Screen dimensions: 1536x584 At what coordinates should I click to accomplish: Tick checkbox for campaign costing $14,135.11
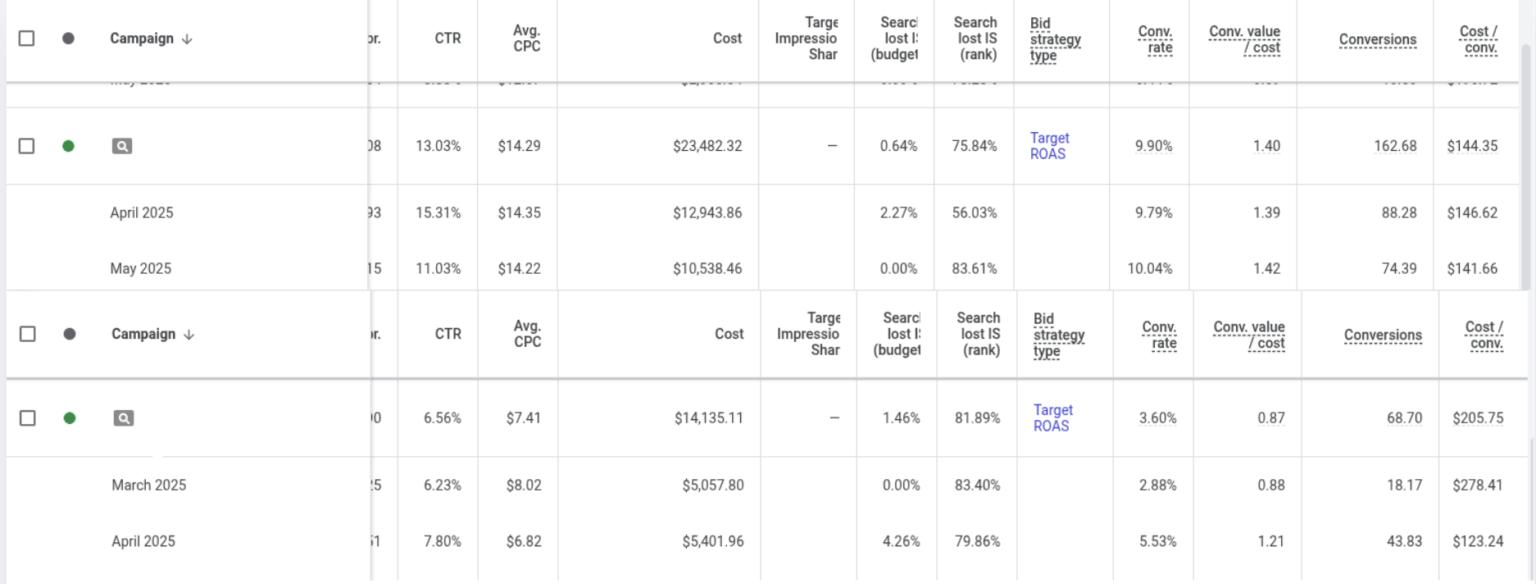(x=28, y=418)
